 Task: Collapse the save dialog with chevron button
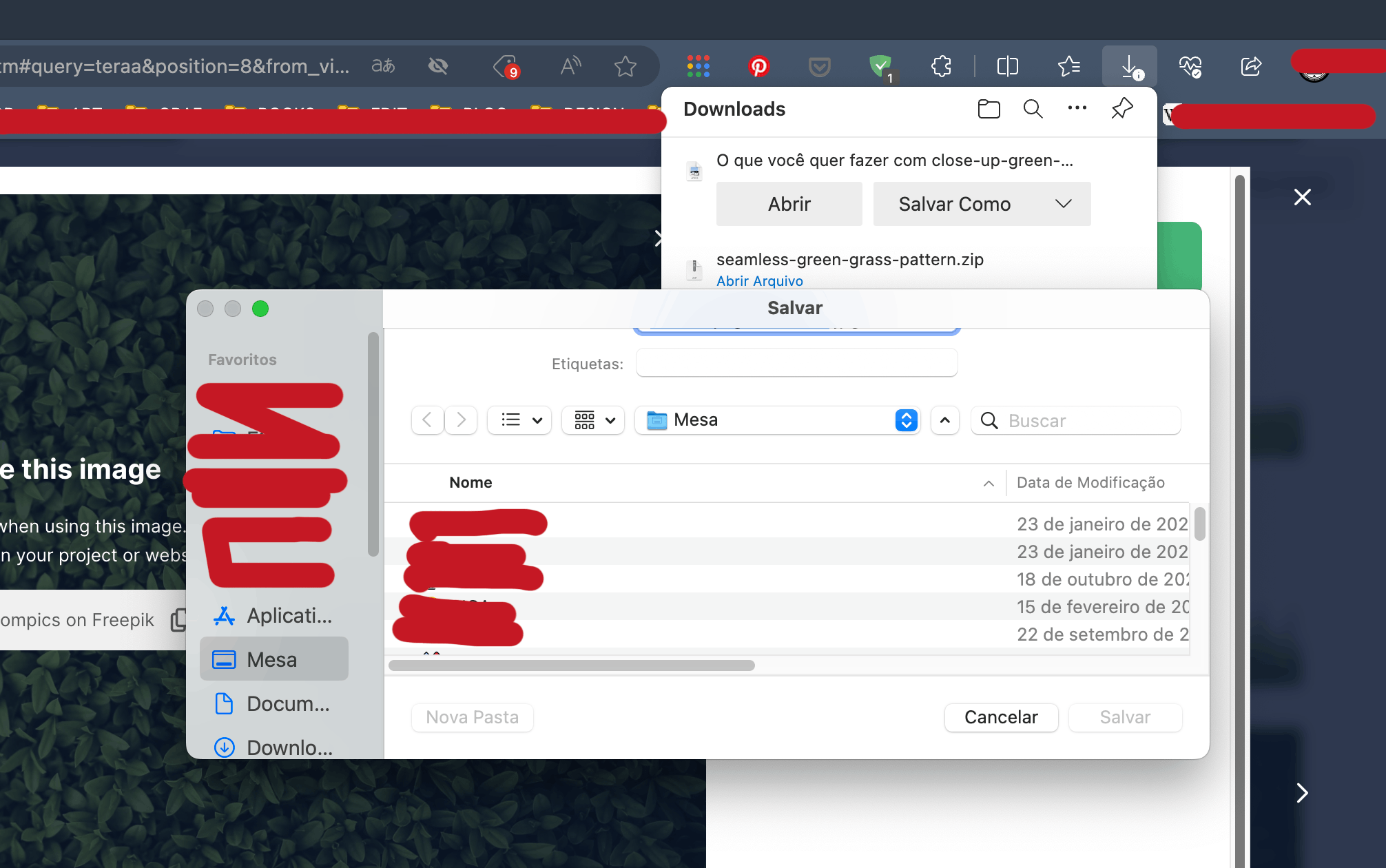[944, 420]
